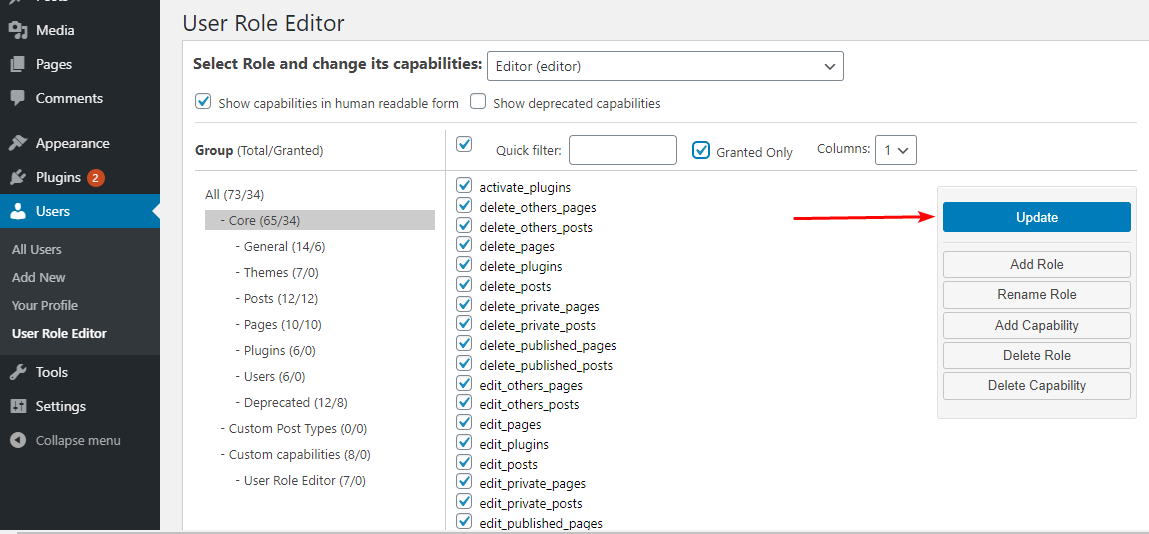The height and width of the screenshot is (534, 1149).
Task: Enable Show deprecated capabilities checkbox
Action: (478, 101)
